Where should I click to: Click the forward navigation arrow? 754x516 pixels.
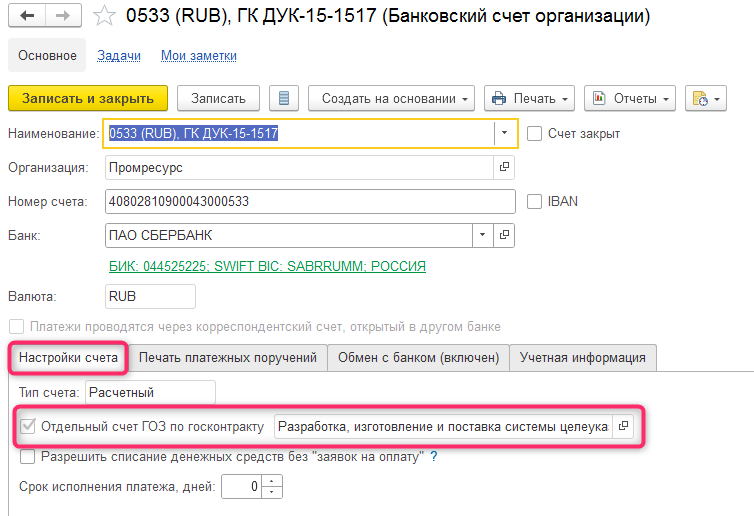pyautogui.click(x=62, y=17)
